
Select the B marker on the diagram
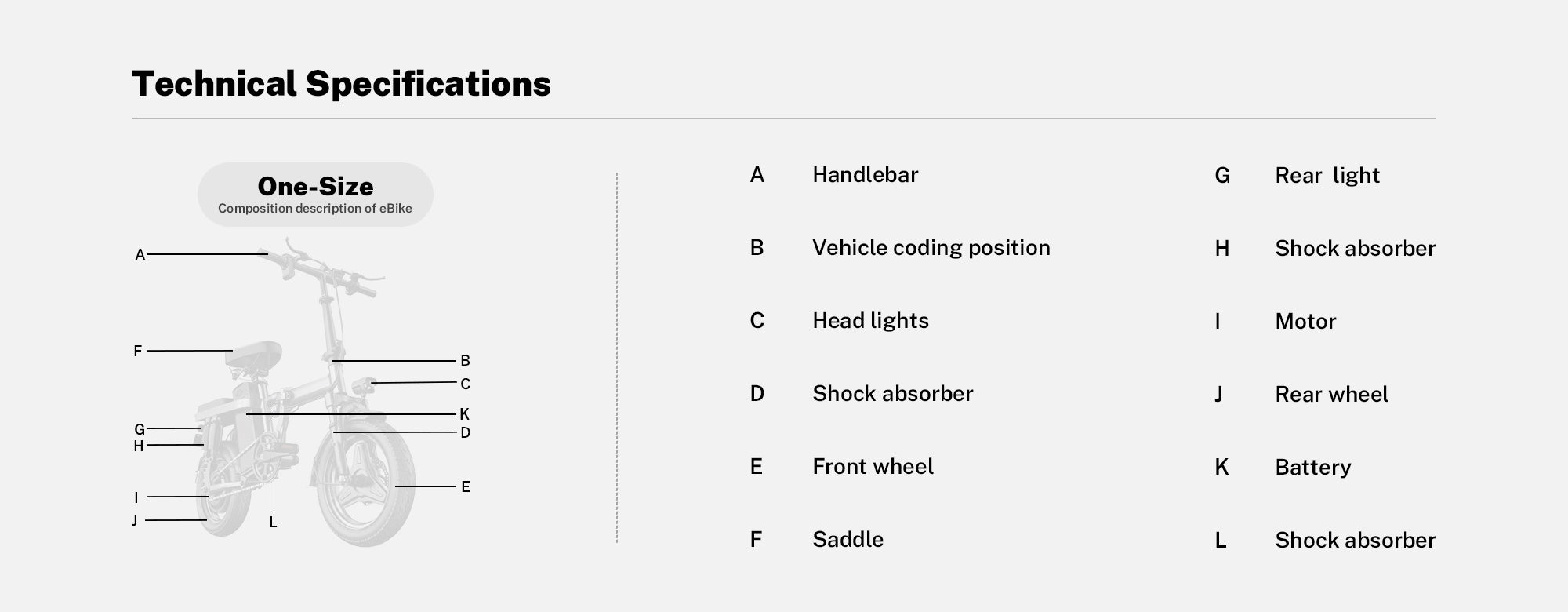pyautogui.click(x=465, y=361)
